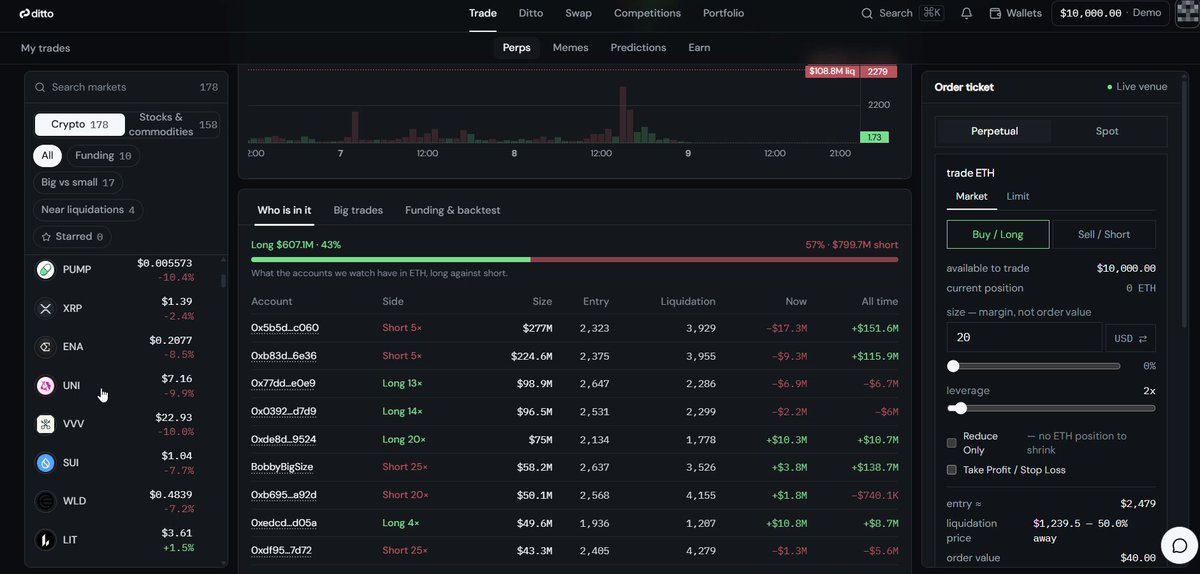The width and height of the screenshot is (1200, 574).
Task: Click the market list scrollbar
Action: pyautogui.click(x=223, y=282)
